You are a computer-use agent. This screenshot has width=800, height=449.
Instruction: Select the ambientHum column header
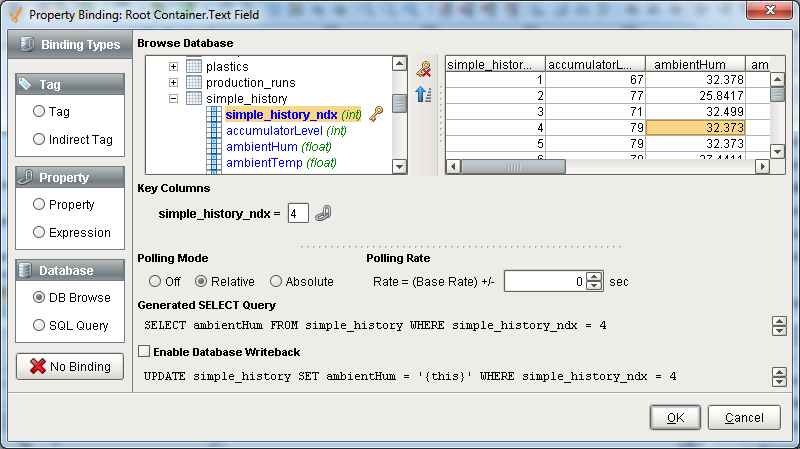[x=695, y=65]
